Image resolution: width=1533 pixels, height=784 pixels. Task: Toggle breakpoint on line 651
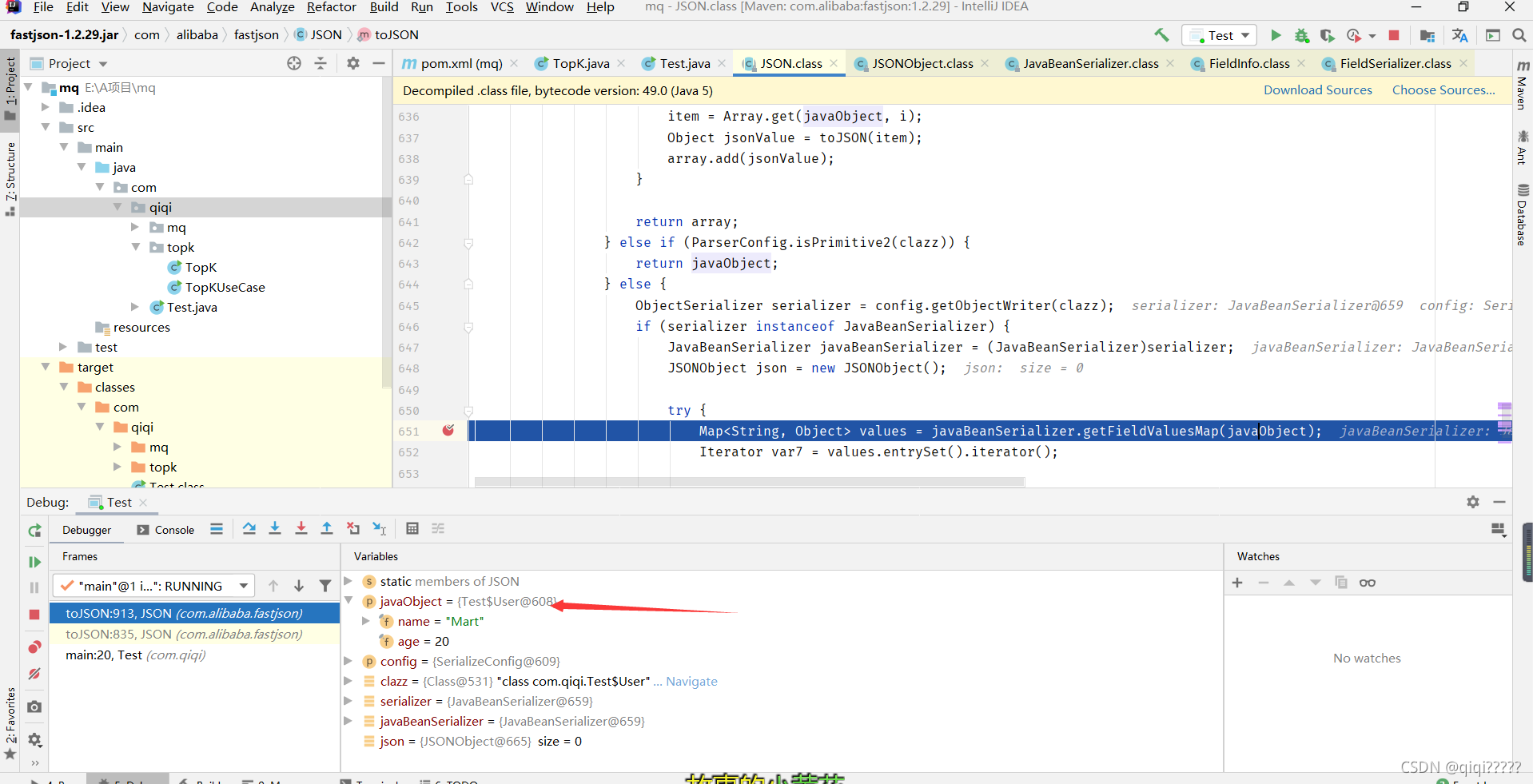[x=448, y=431]
